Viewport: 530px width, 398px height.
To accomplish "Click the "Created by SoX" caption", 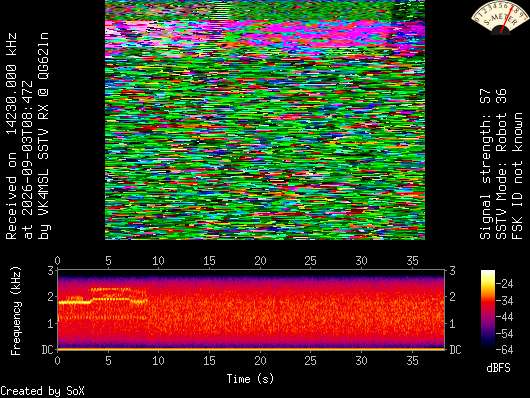I will pos(42,391).
